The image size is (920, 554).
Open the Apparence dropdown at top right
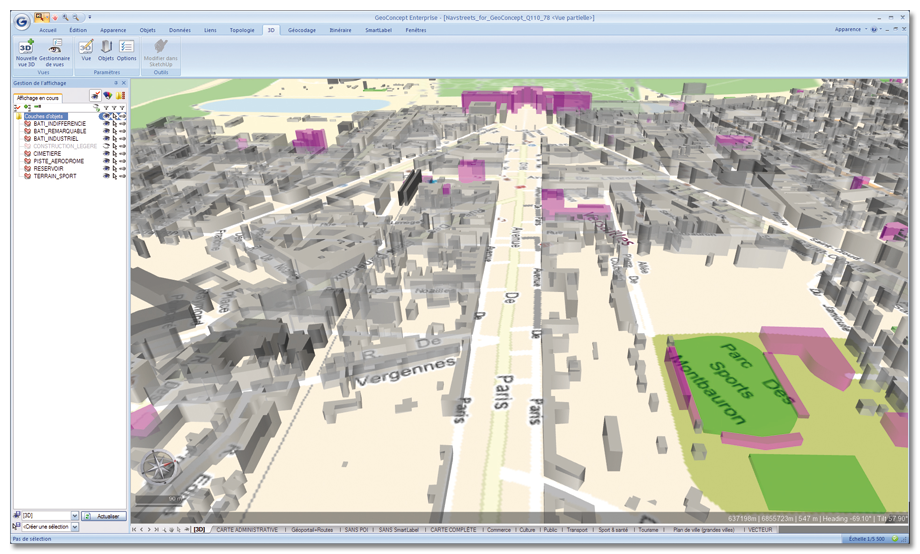click(x=850, y=30)
